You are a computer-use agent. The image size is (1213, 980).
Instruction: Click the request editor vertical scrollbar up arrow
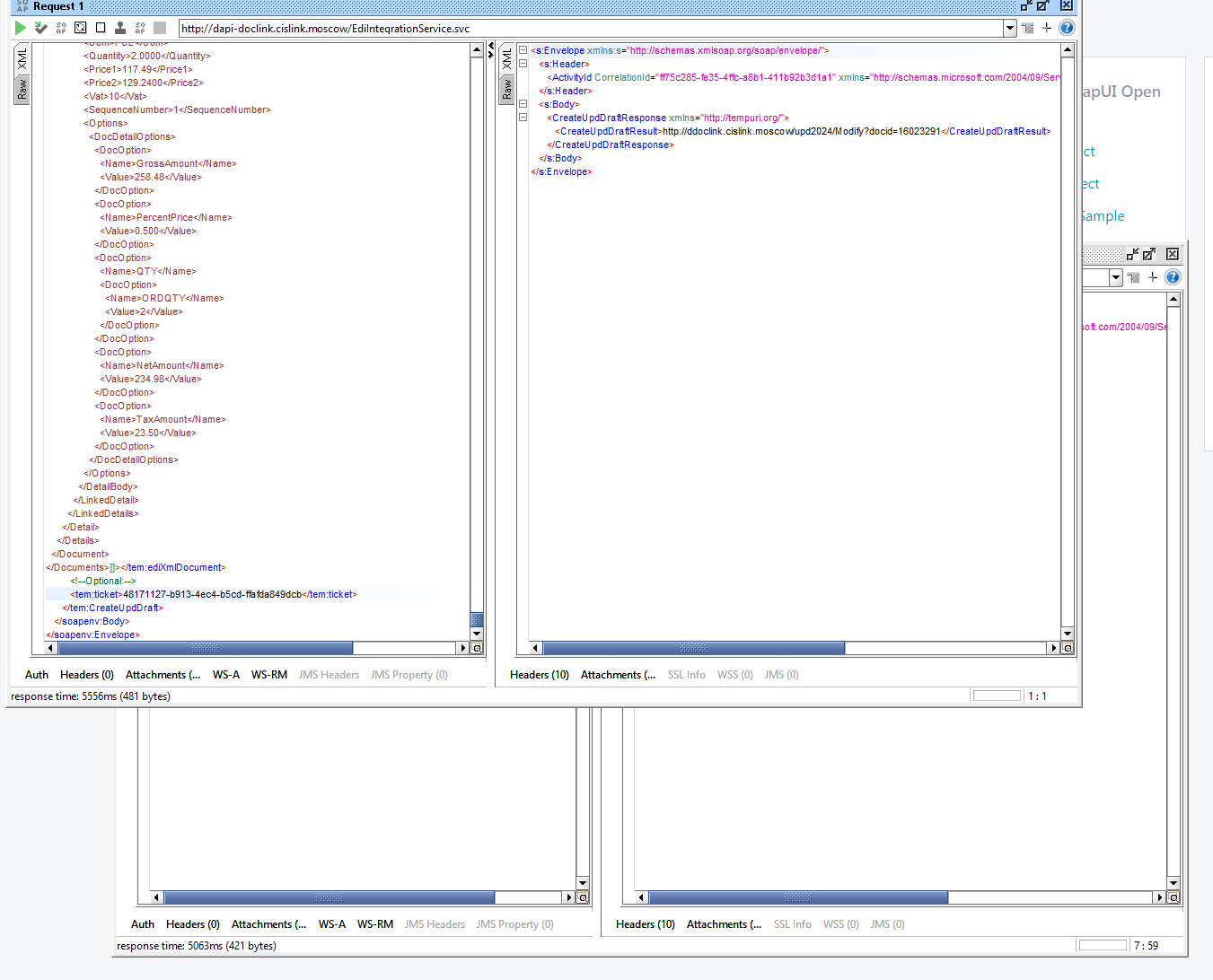[x=478, y=50]
